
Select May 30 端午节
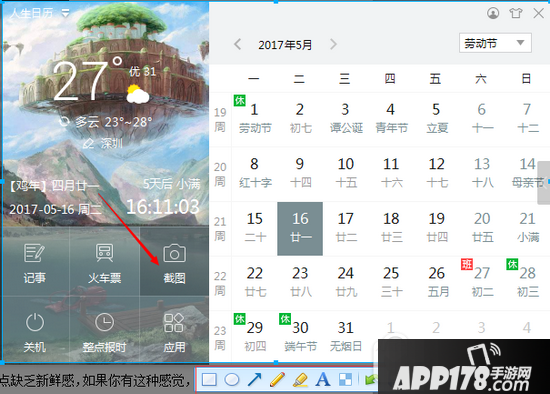point(300,337)
